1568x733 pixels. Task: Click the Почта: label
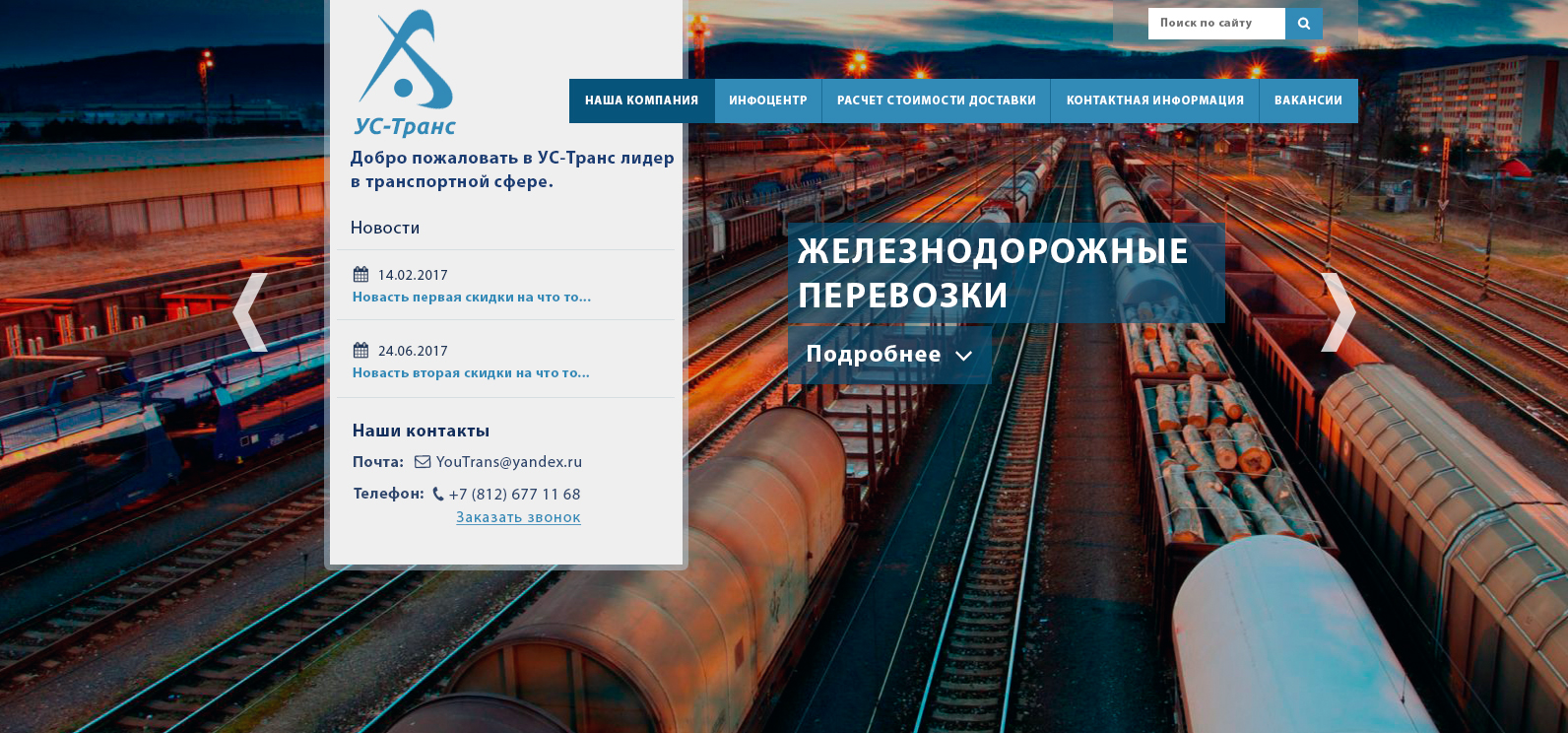tap(378, 462)
